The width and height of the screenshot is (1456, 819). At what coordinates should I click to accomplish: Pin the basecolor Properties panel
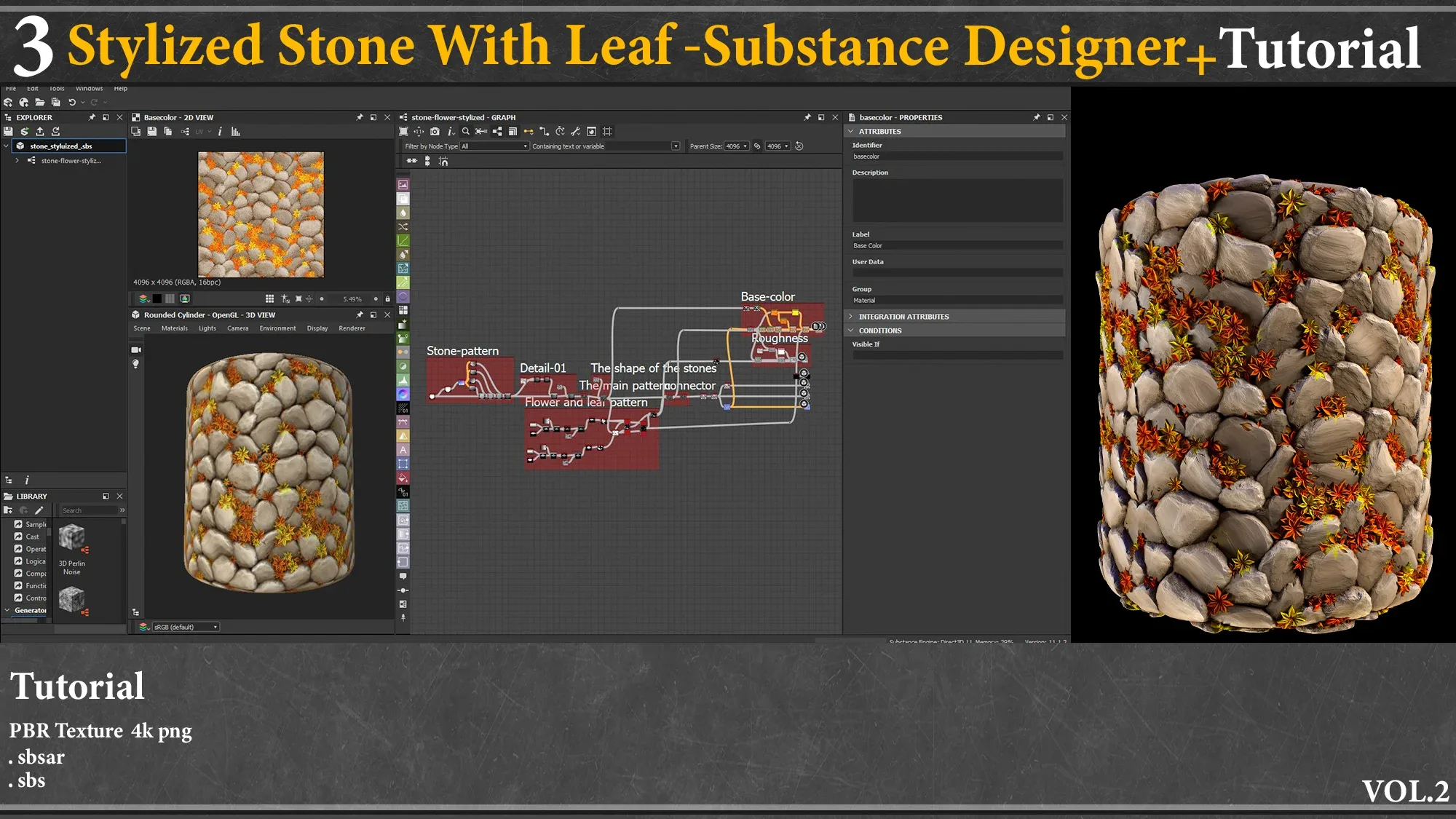[x=1037, y=117]
